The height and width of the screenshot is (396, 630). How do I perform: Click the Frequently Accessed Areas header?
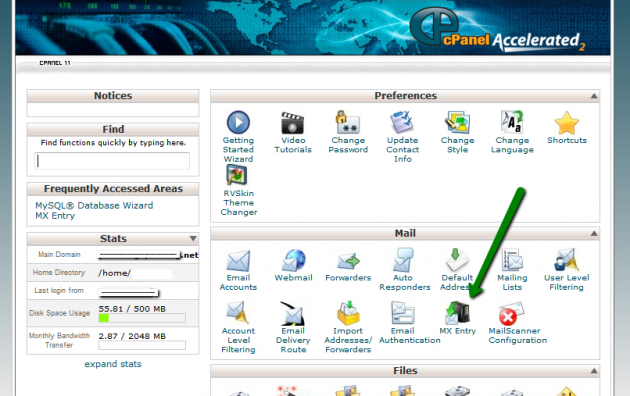[113, 189]
